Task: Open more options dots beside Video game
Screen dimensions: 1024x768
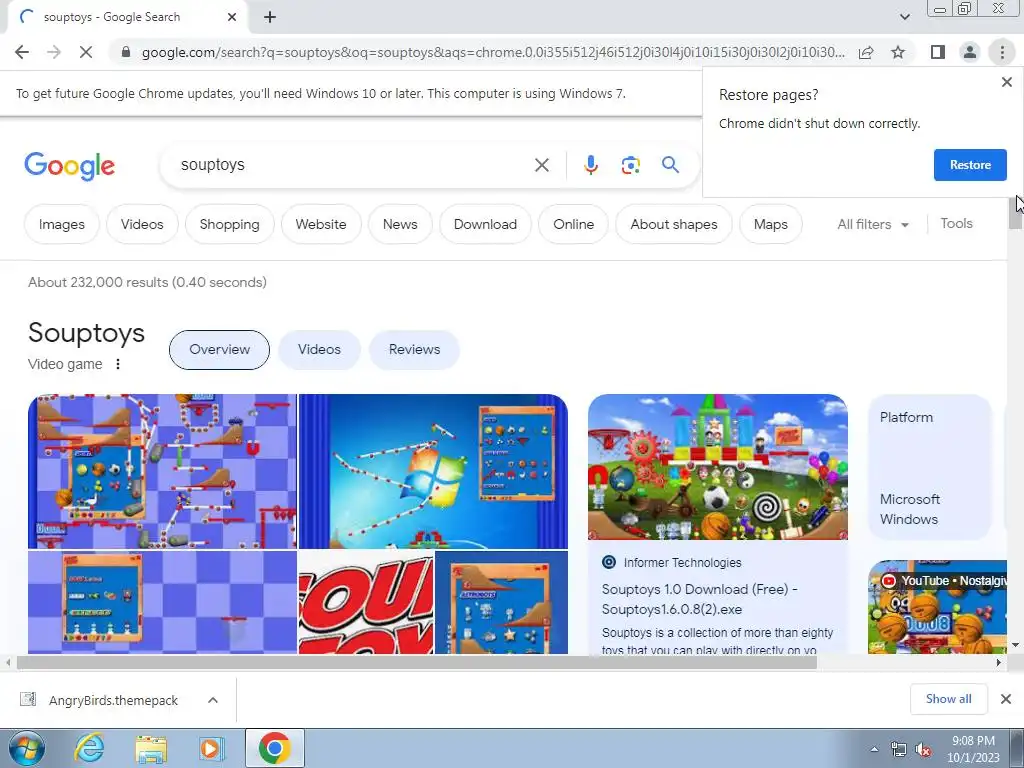Action: [118, 364]
